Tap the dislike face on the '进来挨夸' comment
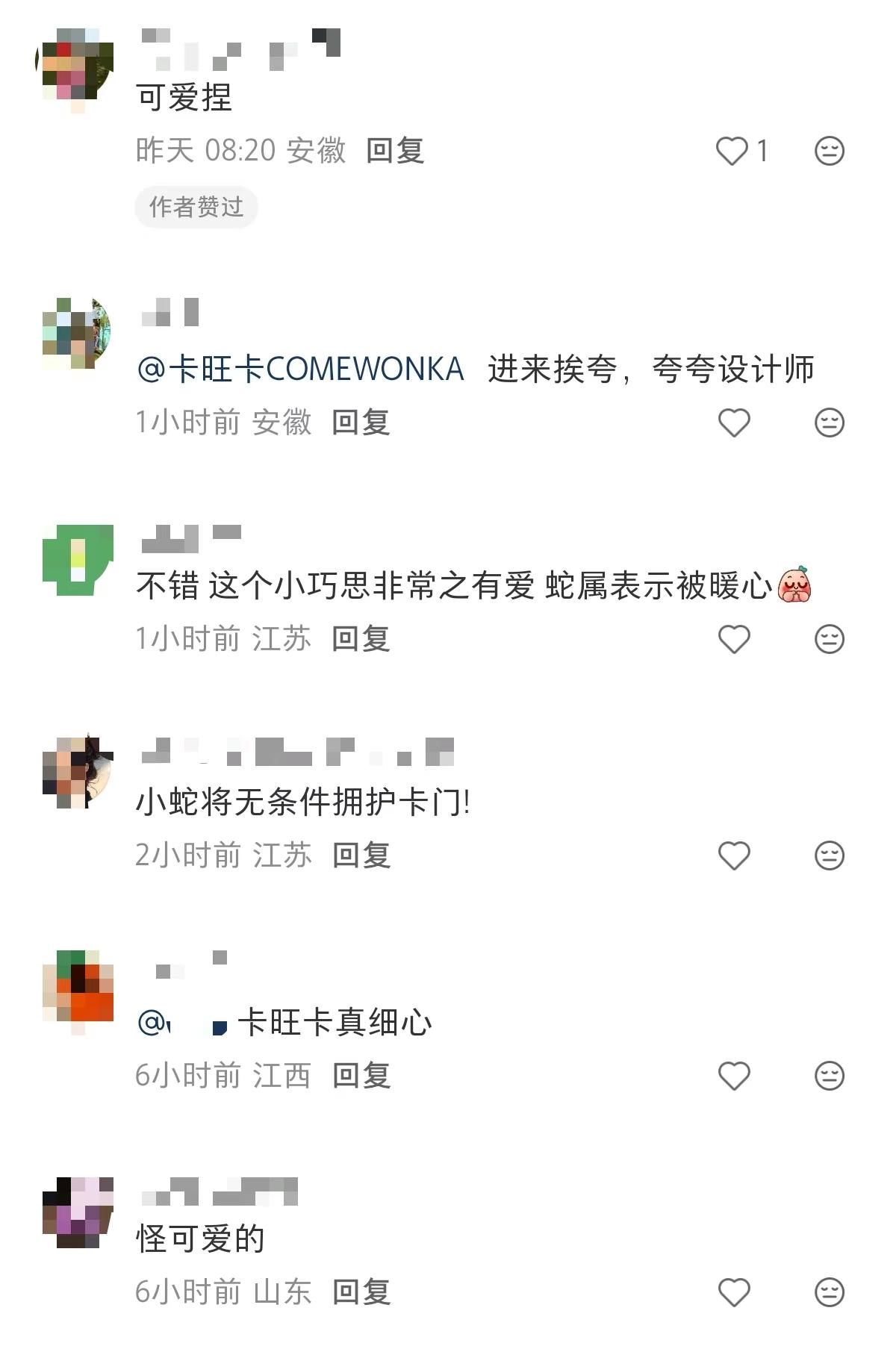This screenshot has width=896, height=1346. coord(829,423)
